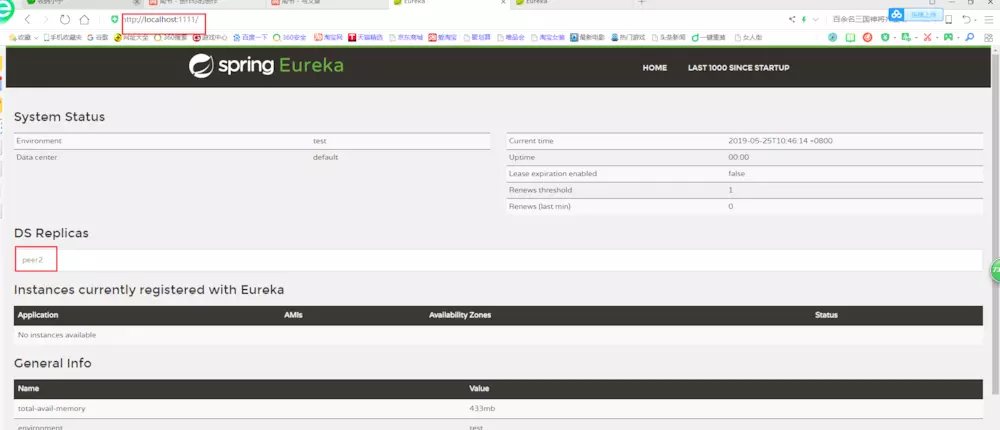Click the Baidu cloud upload icon
The image size is (1000, 430).
point(897,14)
